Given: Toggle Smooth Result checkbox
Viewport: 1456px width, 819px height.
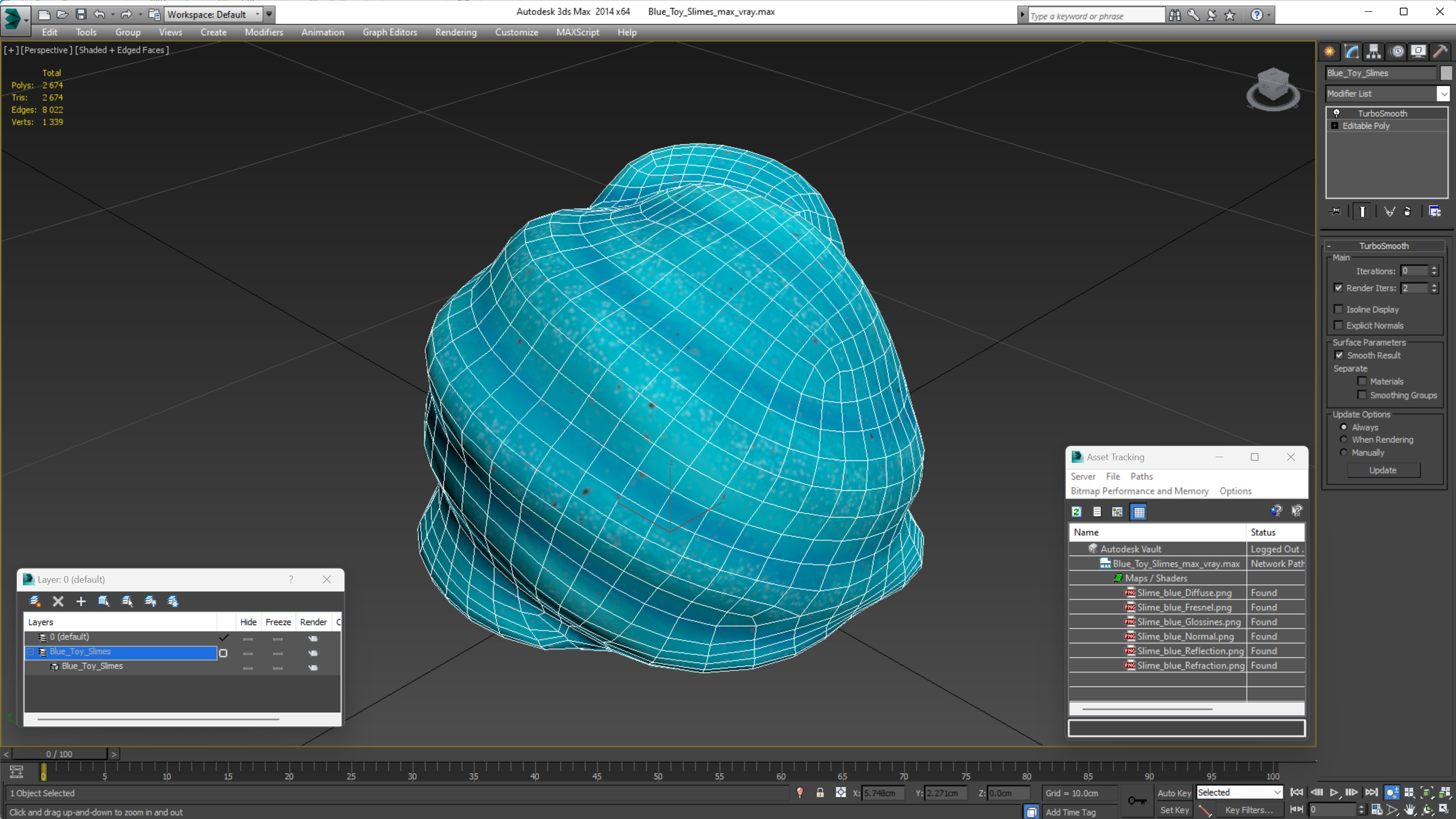Looking at the screenshot, I should [1339, 355].
